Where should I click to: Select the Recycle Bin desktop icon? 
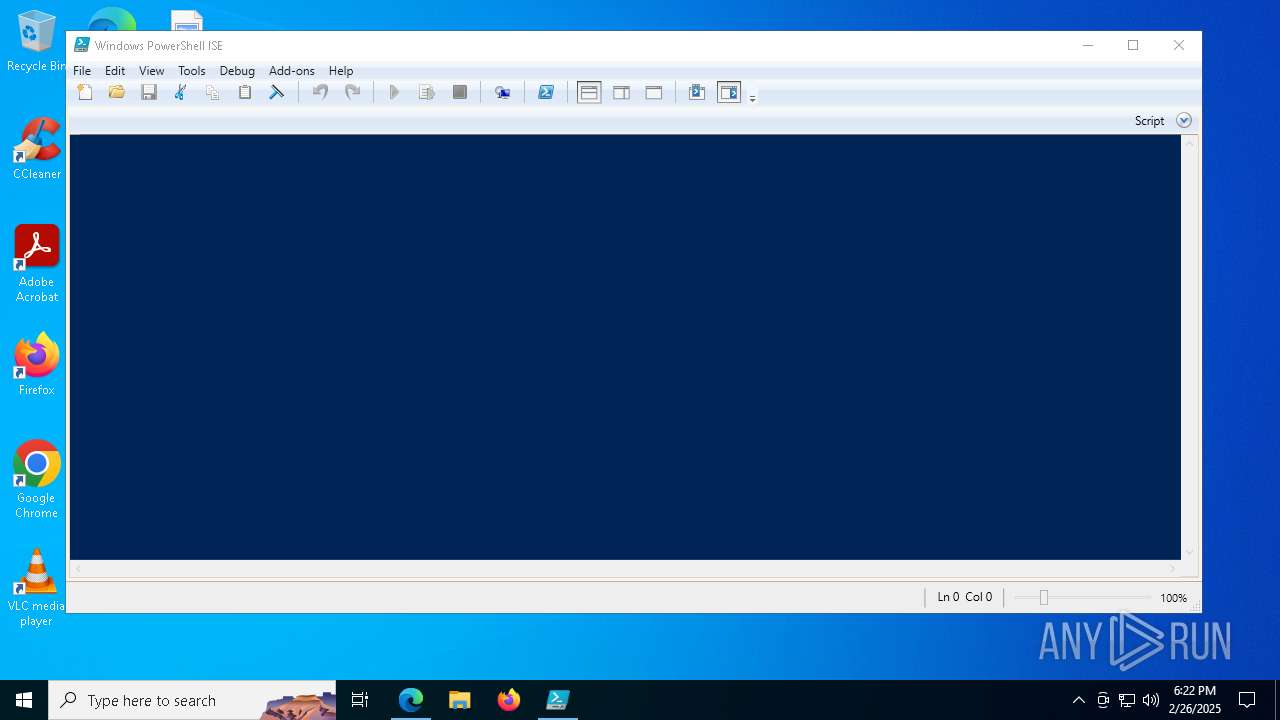(x=35, y=41)
